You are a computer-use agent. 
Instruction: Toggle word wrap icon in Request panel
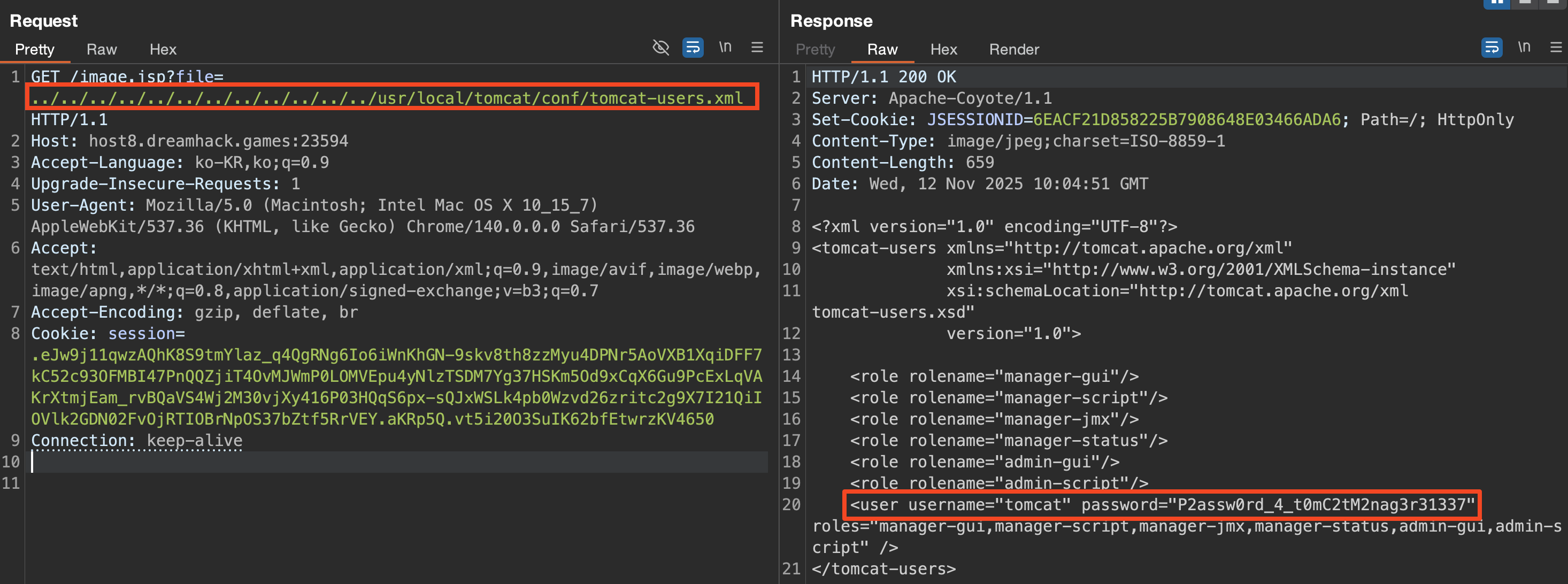[x=693, y=47]
